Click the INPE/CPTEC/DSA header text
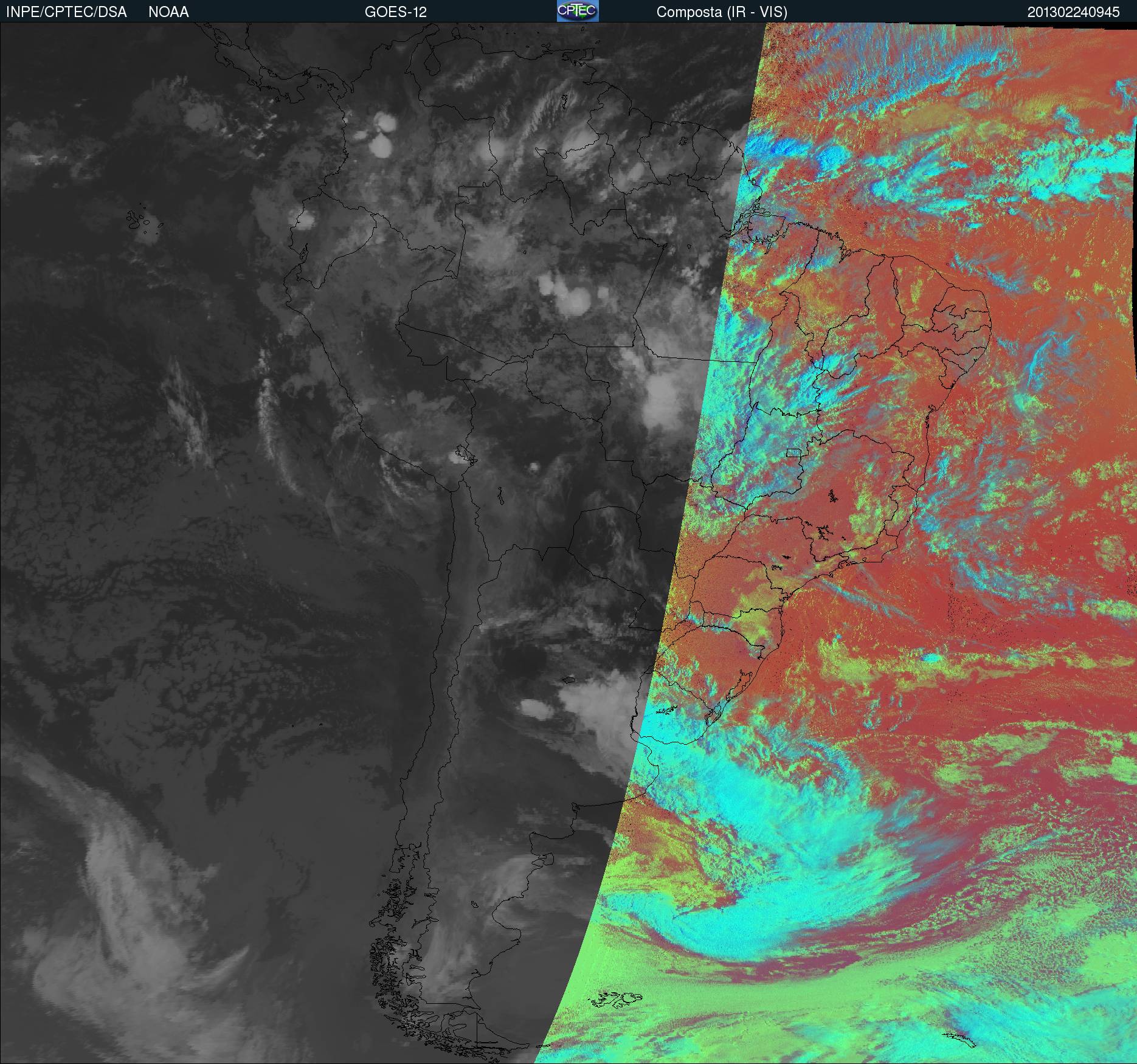Image resolution: width=1137 pixels, height=1064 pixels. tap(66, 12)
